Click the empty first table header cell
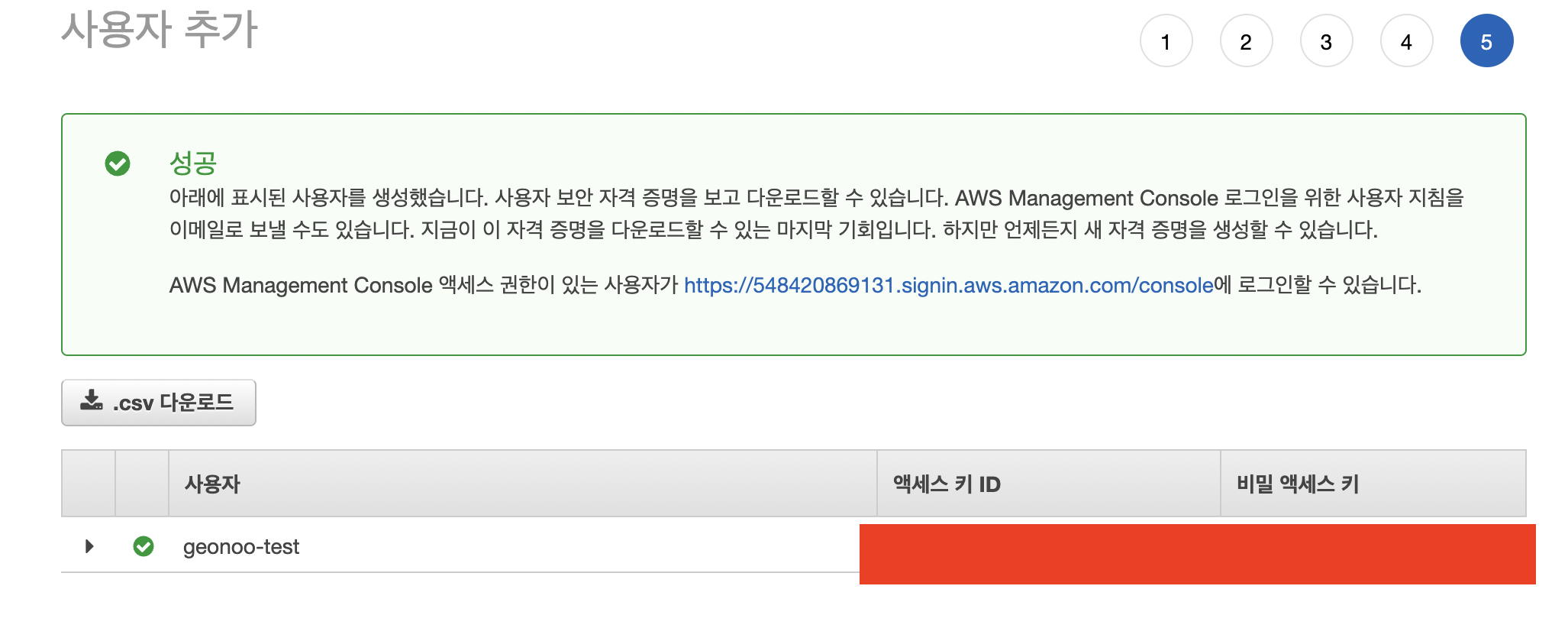 [x=89, y=484]
